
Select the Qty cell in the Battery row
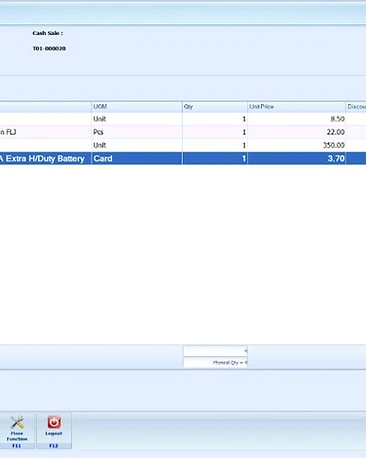coord(215,158)
